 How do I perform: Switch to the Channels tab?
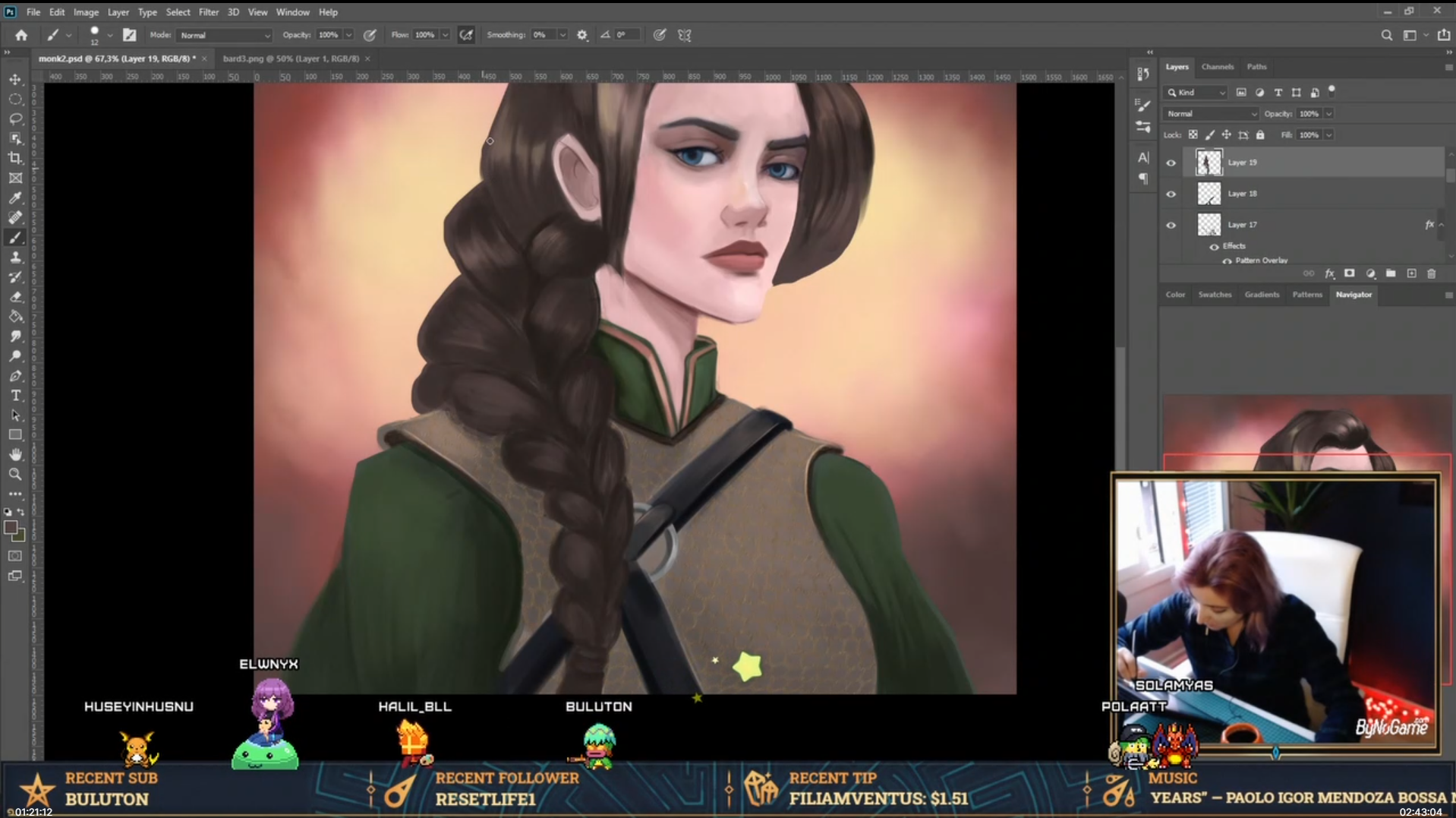click(x=1217, y=67)
